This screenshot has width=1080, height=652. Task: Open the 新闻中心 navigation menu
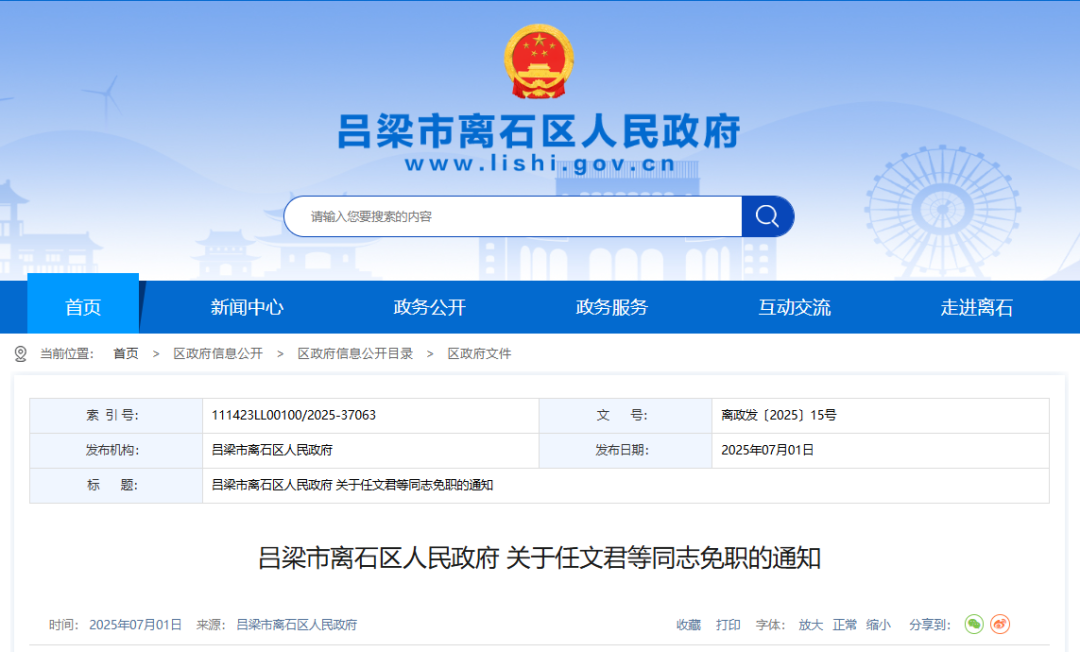[246, 307]
